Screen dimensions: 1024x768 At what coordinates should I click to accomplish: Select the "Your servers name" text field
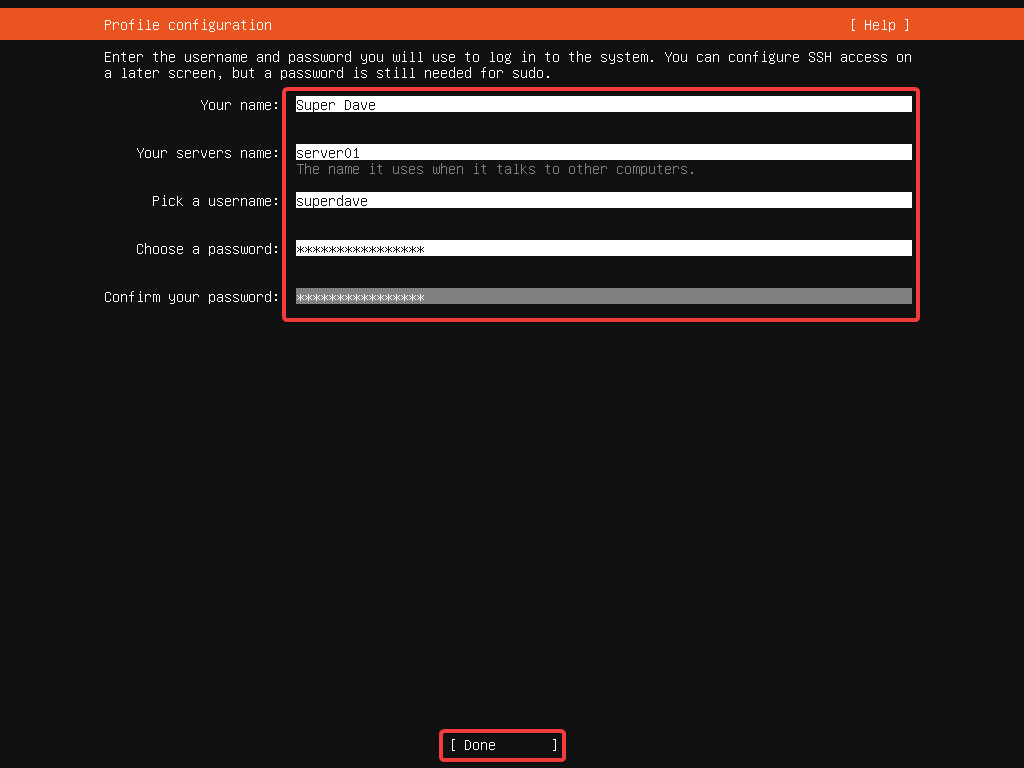coord(600,152)
